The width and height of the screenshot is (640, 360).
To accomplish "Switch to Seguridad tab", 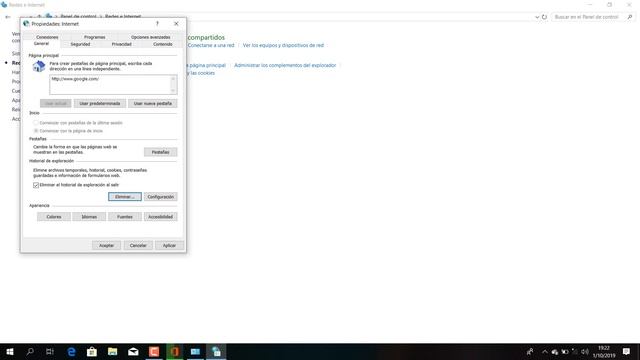I will coord(80,44).
